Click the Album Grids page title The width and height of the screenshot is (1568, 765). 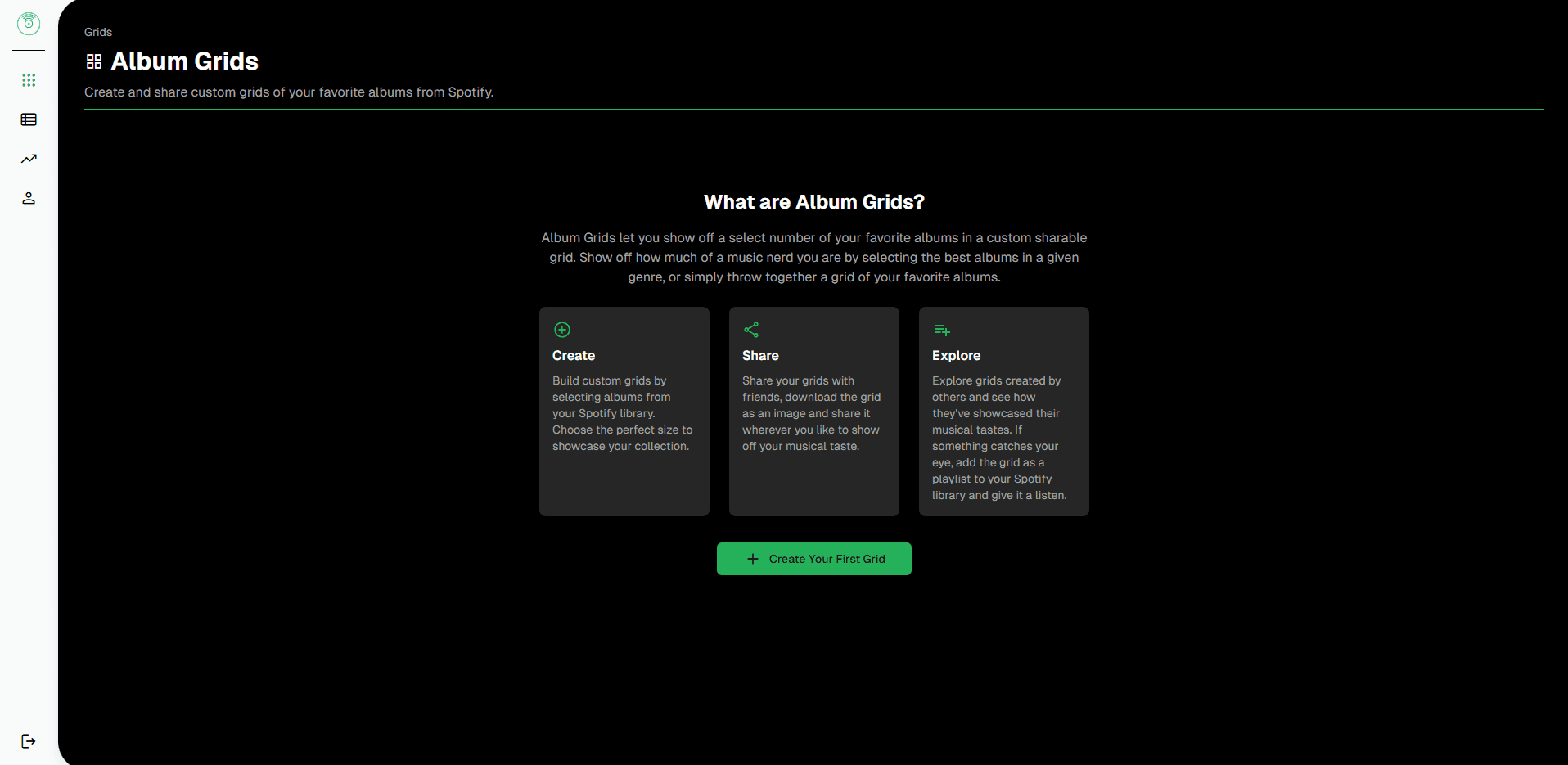[185, 61]
